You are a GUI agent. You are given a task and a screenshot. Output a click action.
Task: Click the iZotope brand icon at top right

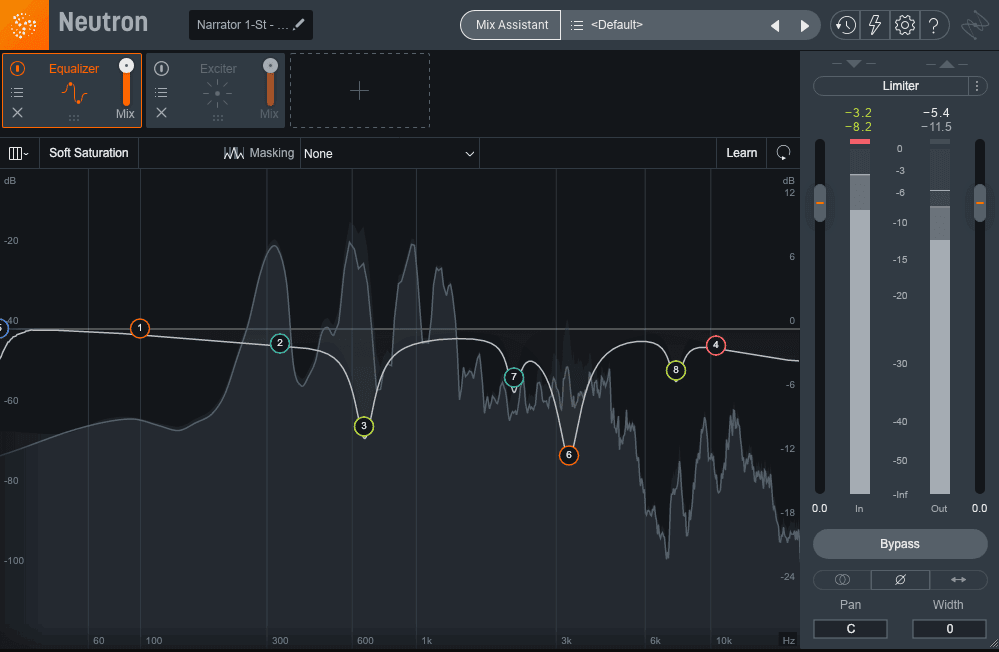975,25
